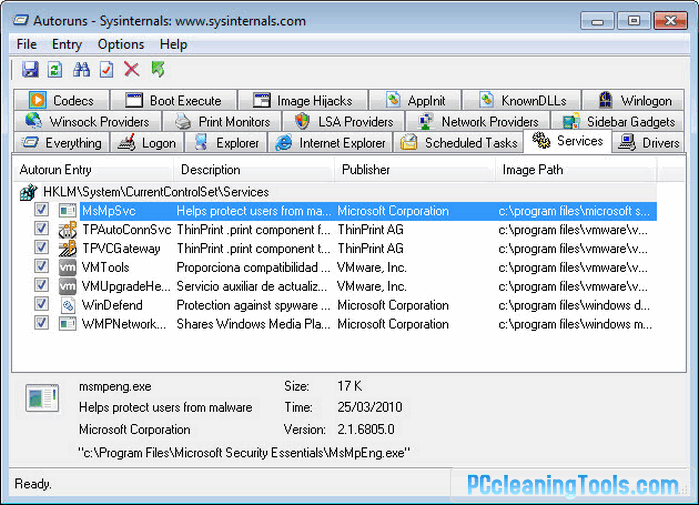
Task: Click the MsMpSvc row icon
Action: point(68,210)
